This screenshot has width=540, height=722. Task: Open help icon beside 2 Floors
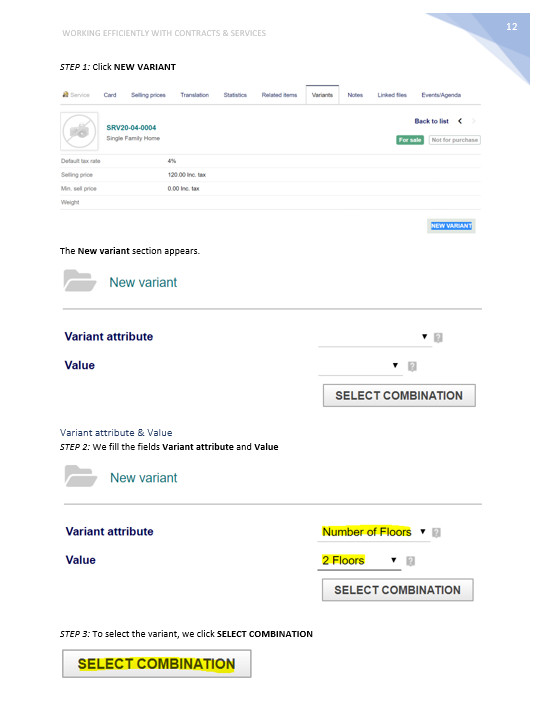[411, 561]
